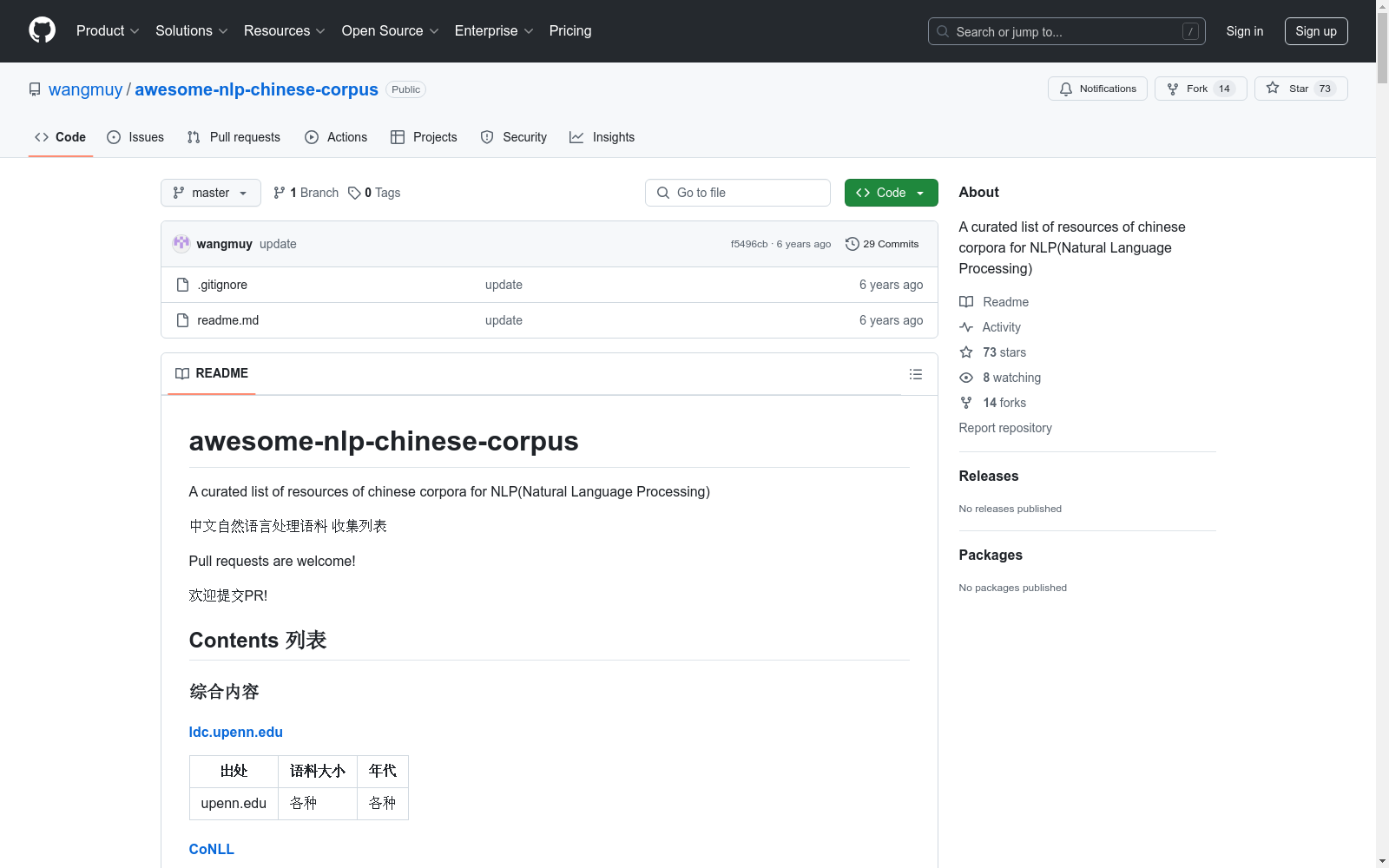Open the Code tab
The width and height of the screenshot is (1389, 868).
61,137
